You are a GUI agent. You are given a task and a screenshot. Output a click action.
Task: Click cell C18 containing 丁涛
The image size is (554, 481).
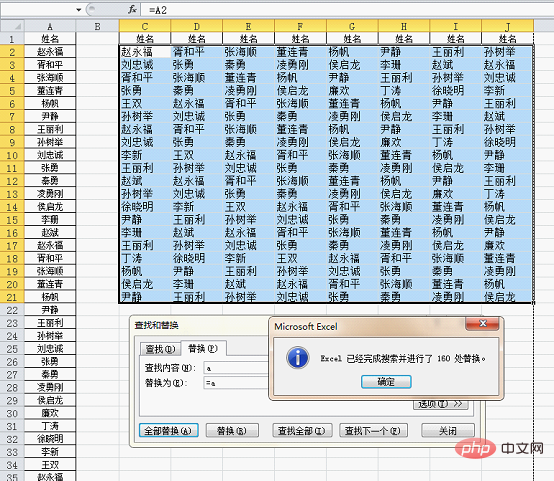145,258
